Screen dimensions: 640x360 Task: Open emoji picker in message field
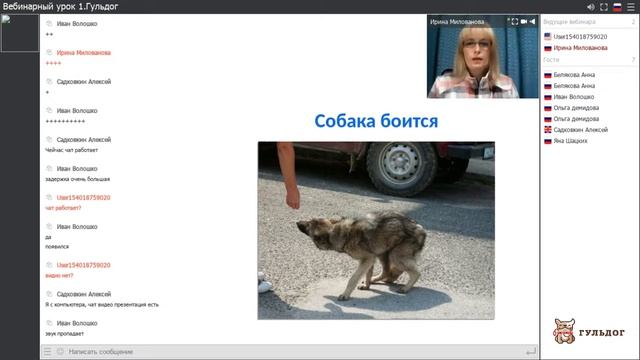[x=60, y=351]
